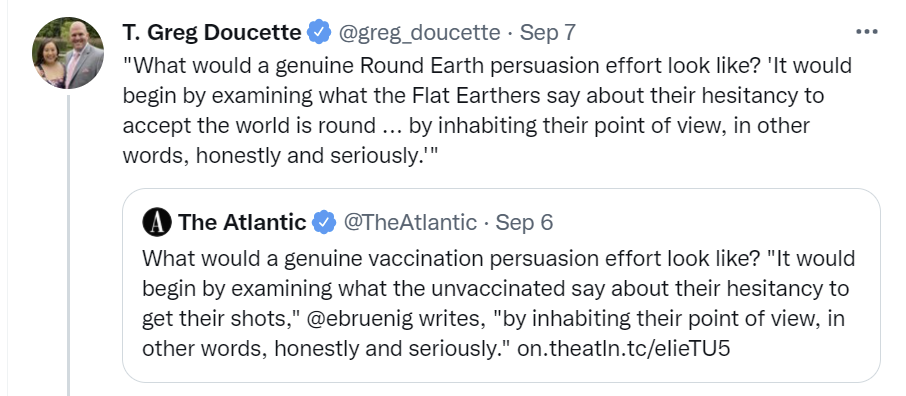Click the @ebruenig mention

click(359, 320)
